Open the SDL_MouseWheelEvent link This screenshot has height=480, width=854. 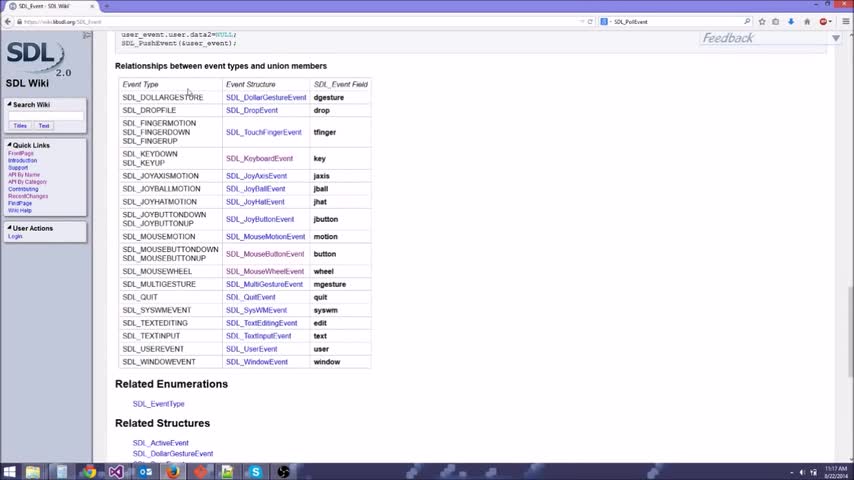[x=265, y=271]
